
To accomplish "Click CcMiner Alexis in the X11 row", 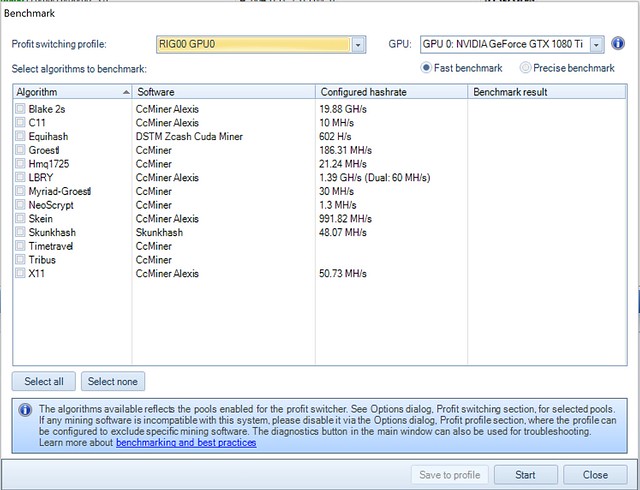I will point(167,274).
